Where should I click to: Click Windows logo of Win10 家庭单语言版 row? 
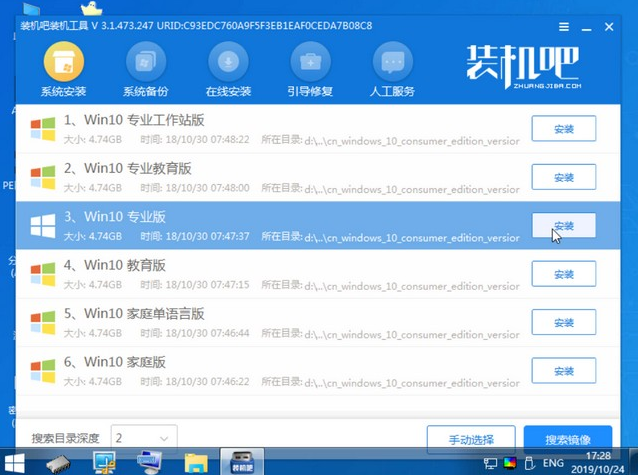point(43,323)
